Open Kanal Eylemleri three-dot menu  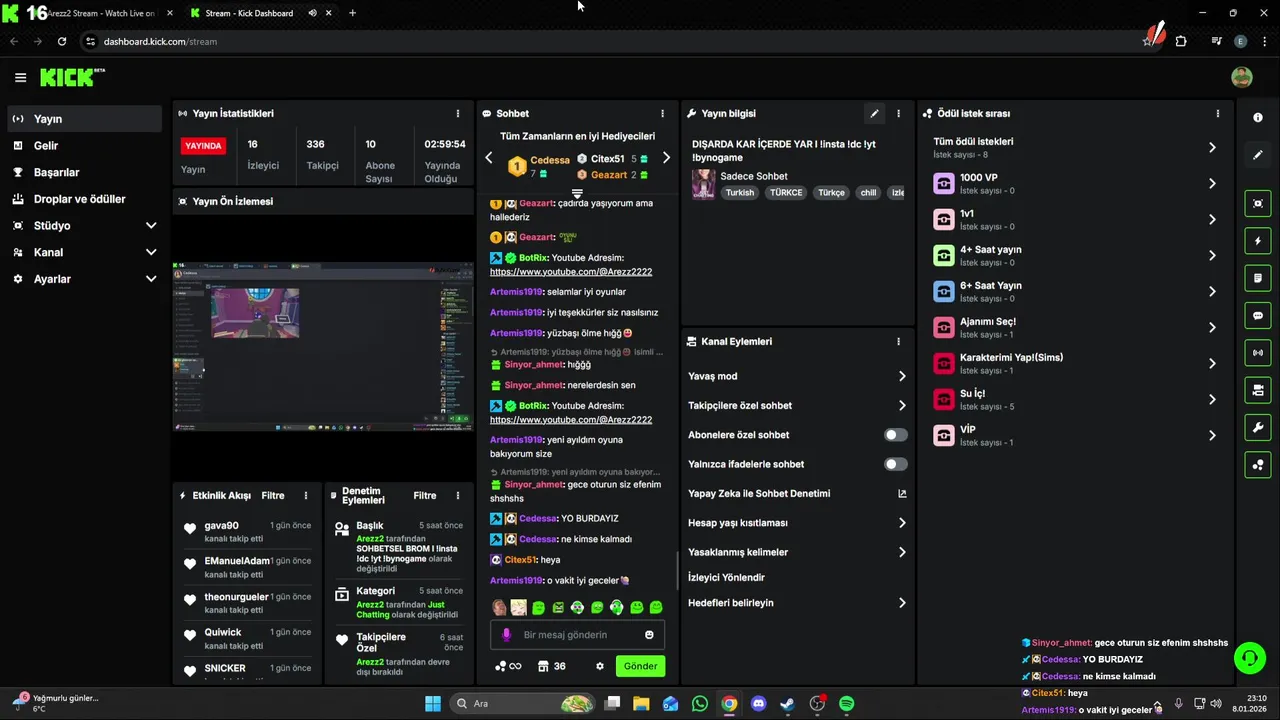tap(898, 341)
